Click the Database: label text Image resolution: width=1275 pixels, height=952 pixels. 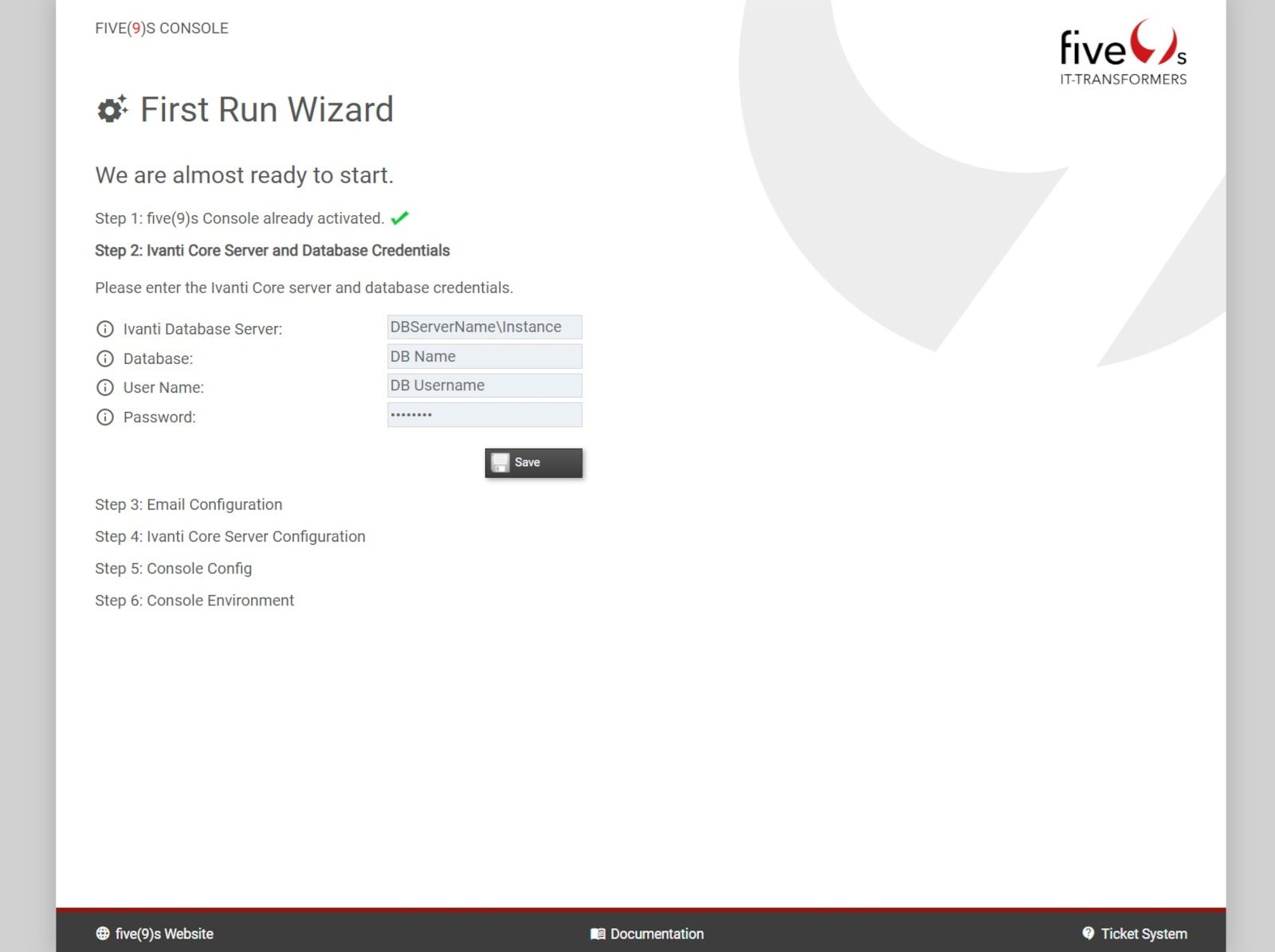click(158, 358)
